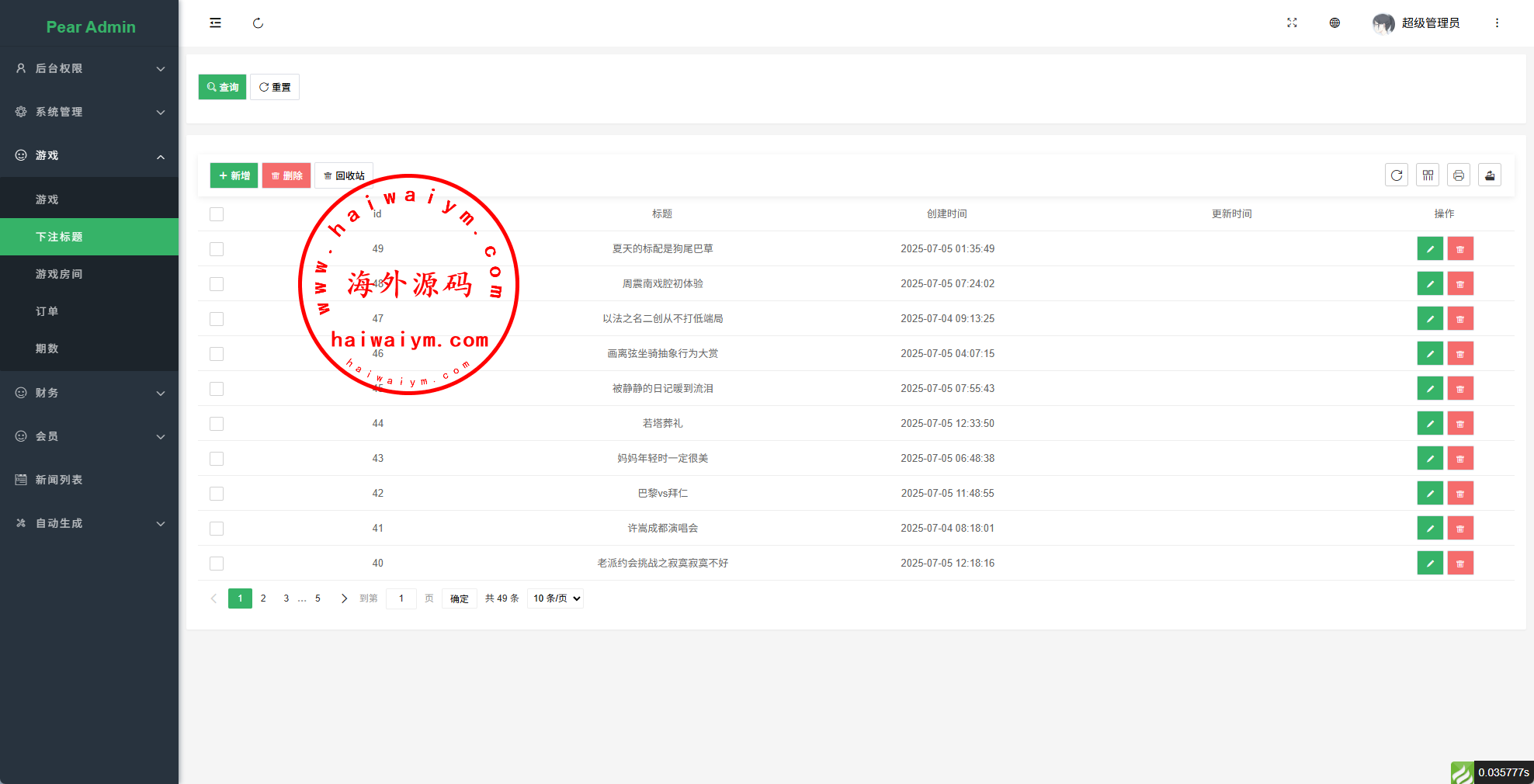
Task: Open the 10 条/页 page size dropdown
Action: pyautogui.click(x=556, y=598)
